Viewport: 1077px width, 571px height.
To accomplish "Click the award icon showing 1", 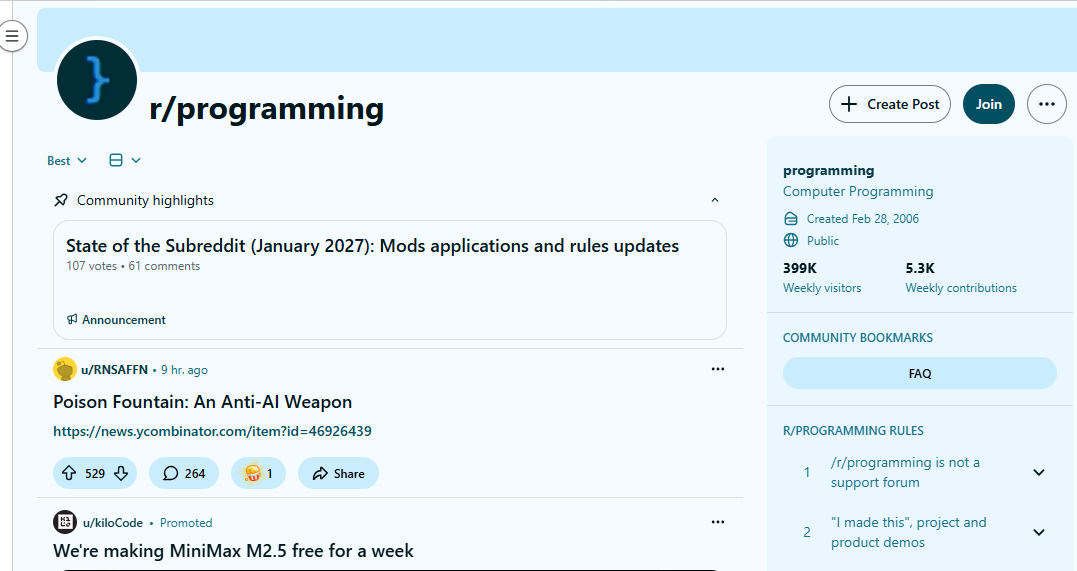I will [258, 473].
